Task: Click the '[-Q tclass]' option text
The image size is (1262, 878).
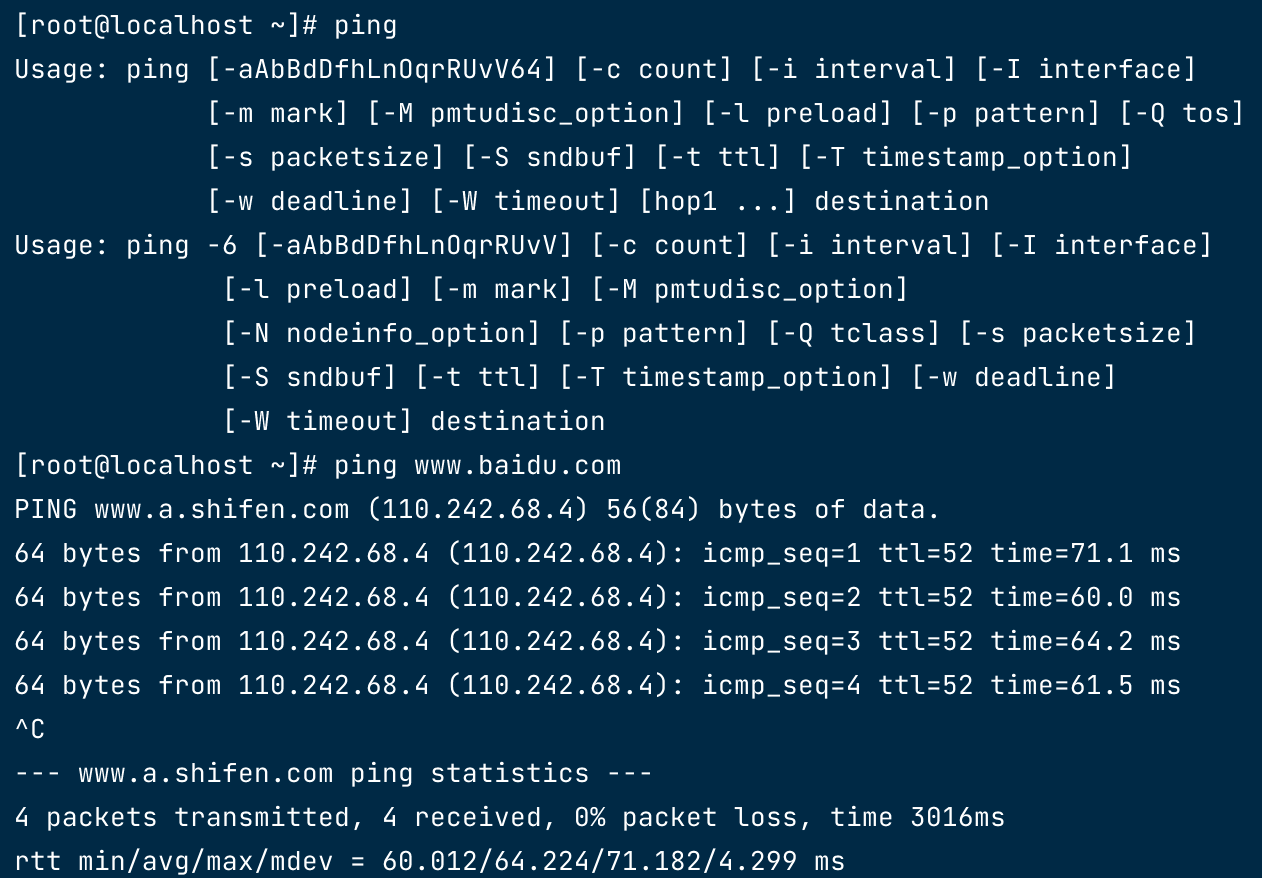Action: coord(853,334)
